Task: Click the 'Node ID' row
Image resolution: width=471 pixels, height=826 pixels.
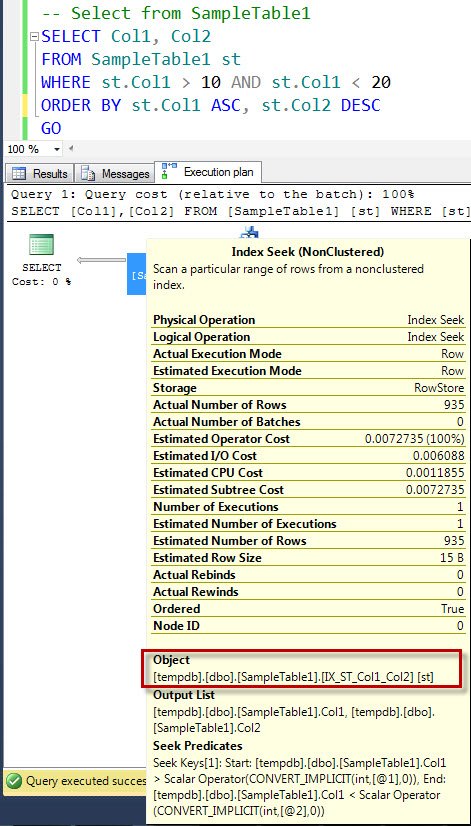Action: [x=309, y=626]
